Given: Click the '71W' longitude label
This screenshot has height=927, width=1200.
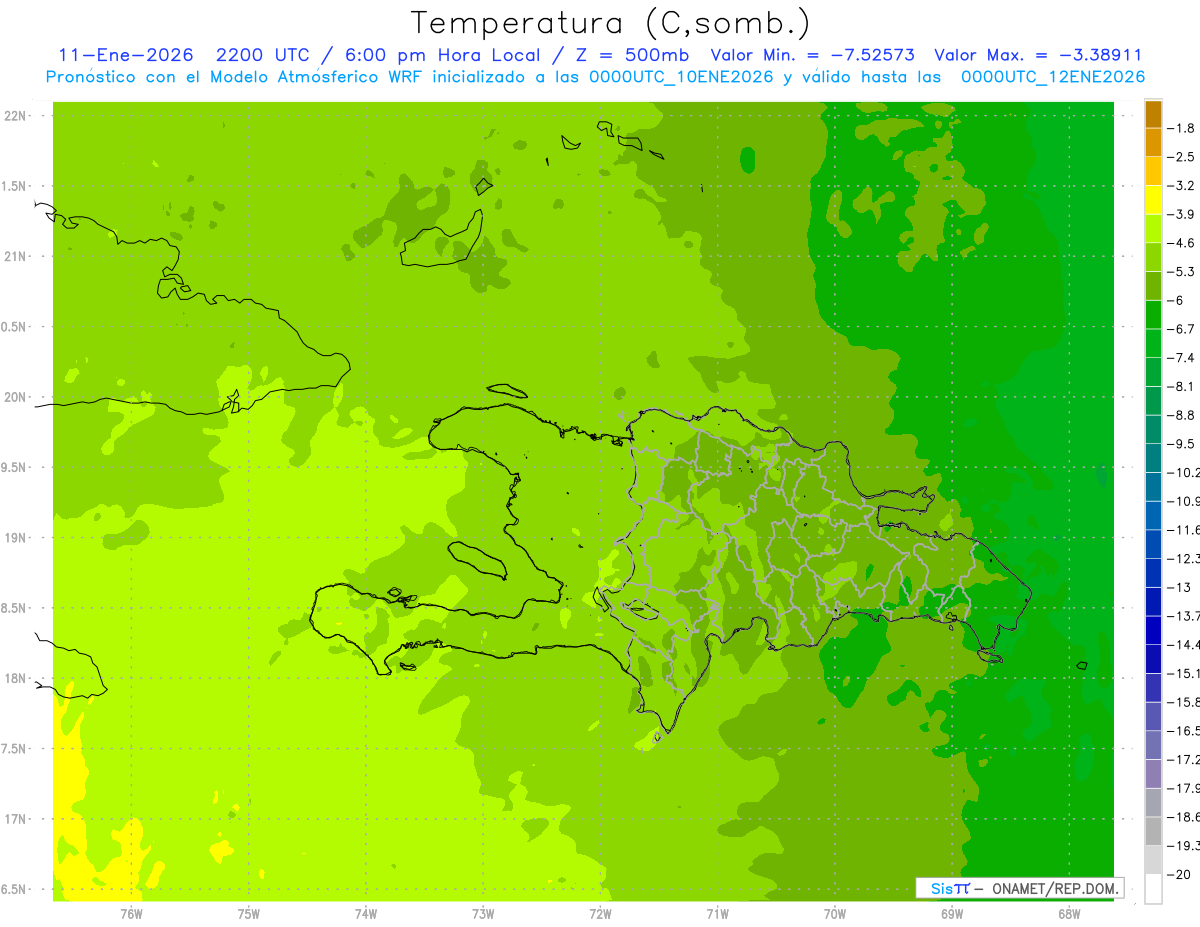Looking at the screenshot, I should pyautogui.click(x=717, y=913).
